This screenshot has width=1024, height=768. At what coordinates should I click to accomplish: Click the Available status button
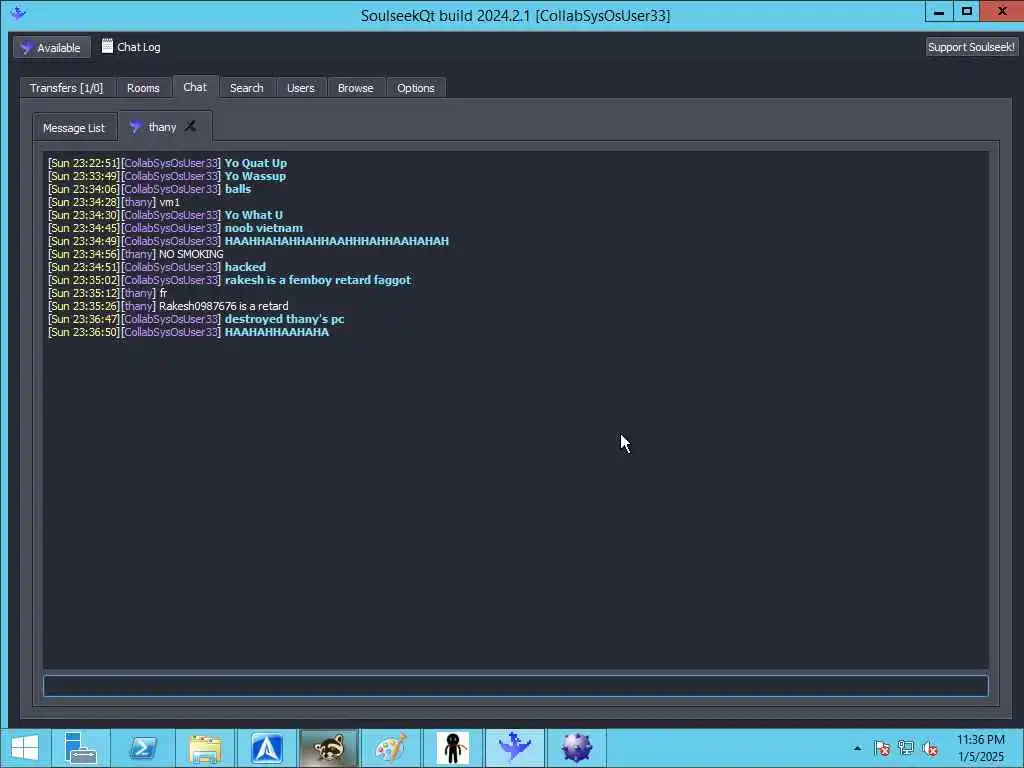pyautogui.click(x=52, y=47)
